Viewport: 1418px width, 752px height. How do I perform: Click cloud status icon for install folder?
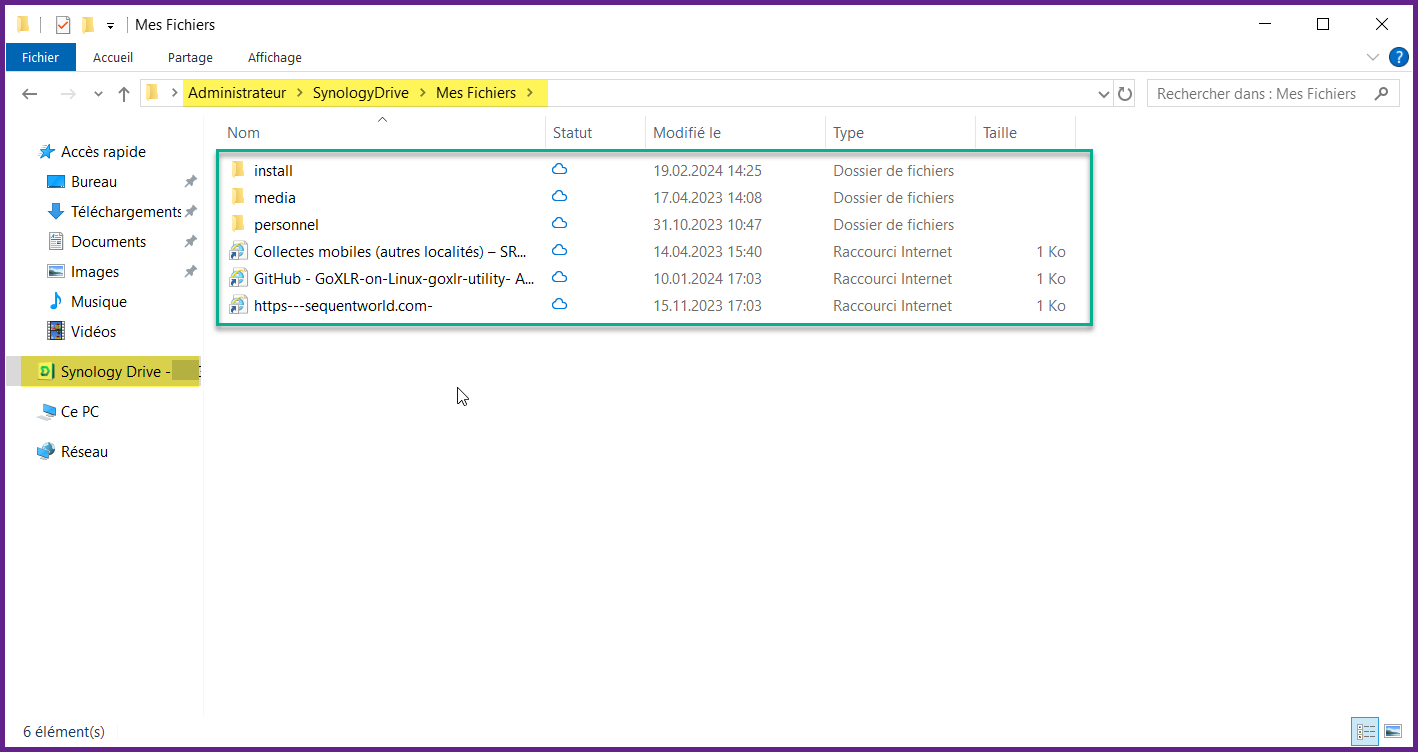[560, 170]
